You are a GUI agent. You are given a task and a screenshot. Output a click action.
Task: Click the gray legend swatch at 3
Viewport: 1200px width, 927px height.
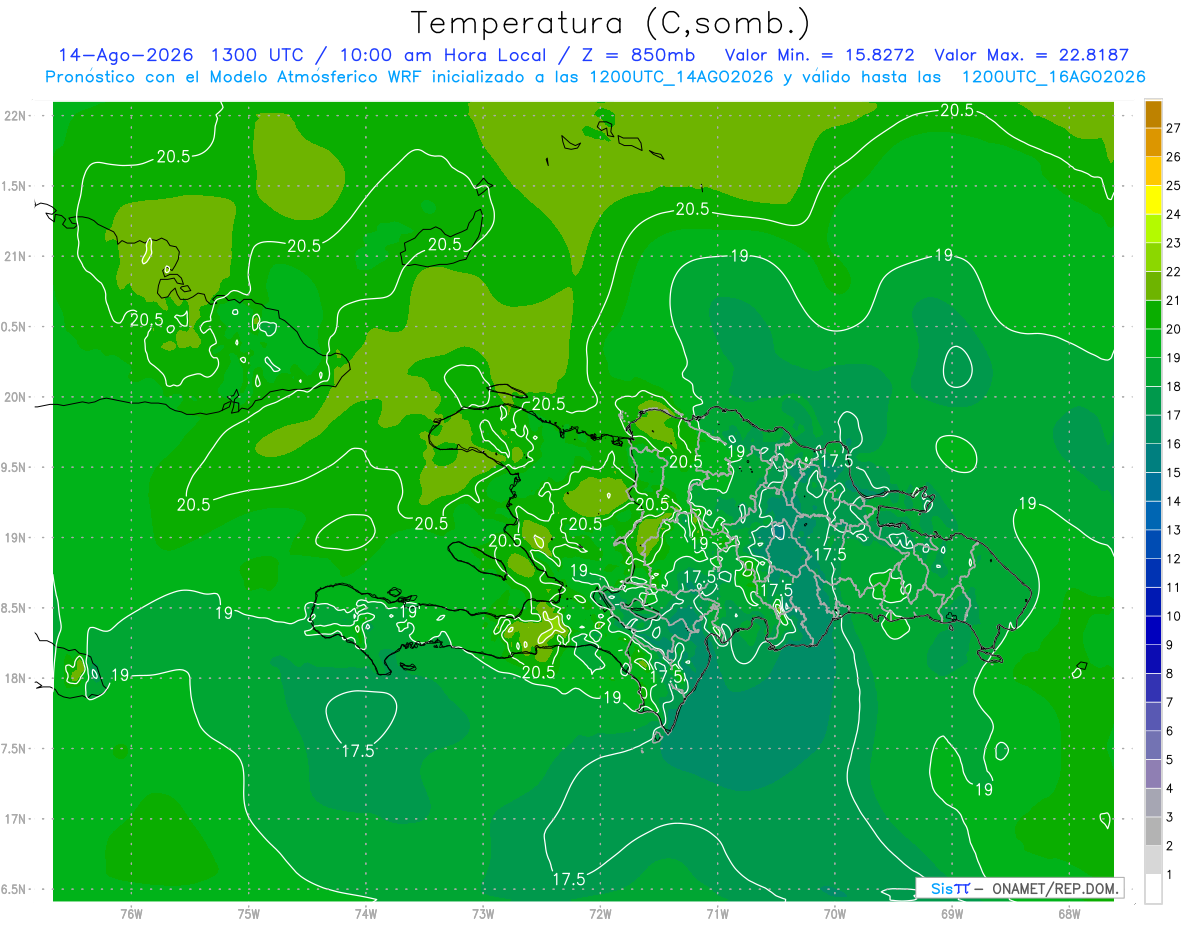[x=1153, y=802]
